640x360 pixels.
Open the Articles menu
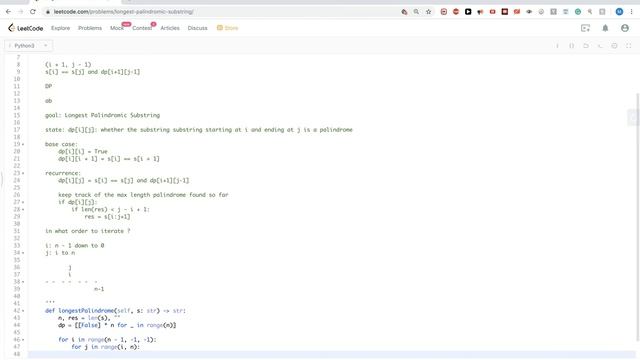[170, 28]
